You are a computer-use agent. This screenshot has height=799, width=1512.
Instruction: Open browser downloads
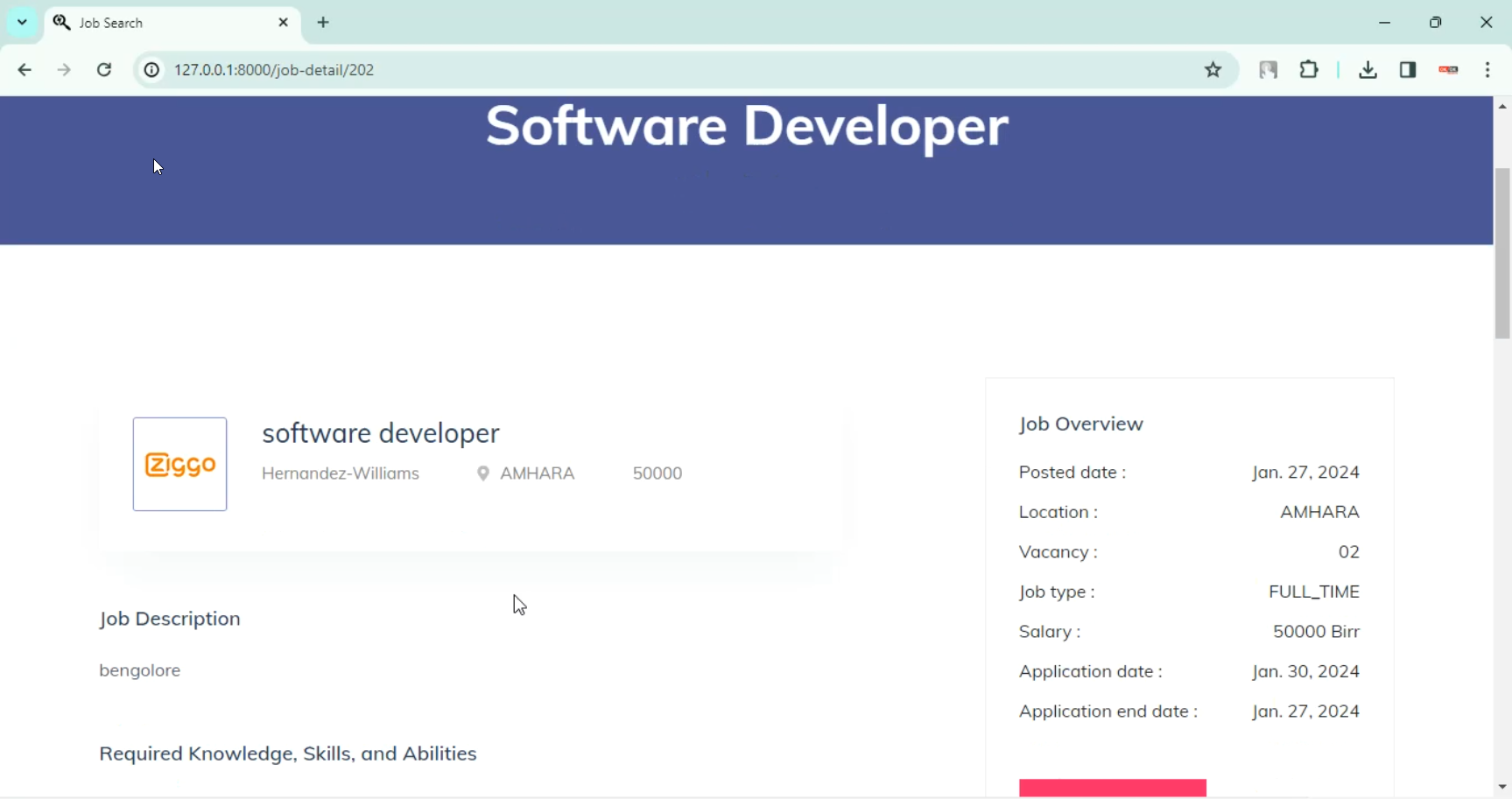click(x=1368, y=70)
